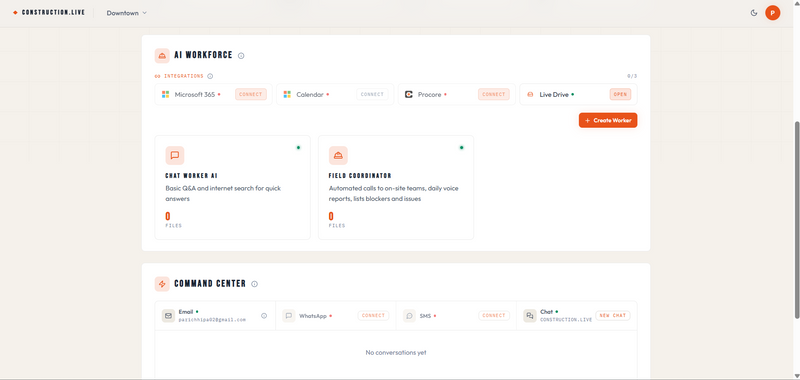Show Command Center info icon

tap(255, 284)
